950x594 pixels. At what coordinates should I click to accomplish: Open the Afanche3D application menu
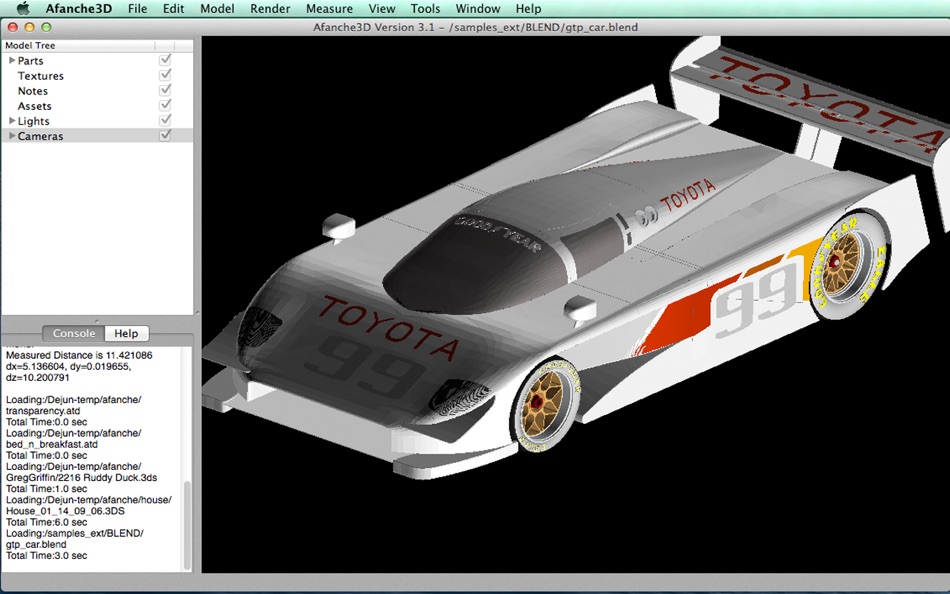[79, 9]
